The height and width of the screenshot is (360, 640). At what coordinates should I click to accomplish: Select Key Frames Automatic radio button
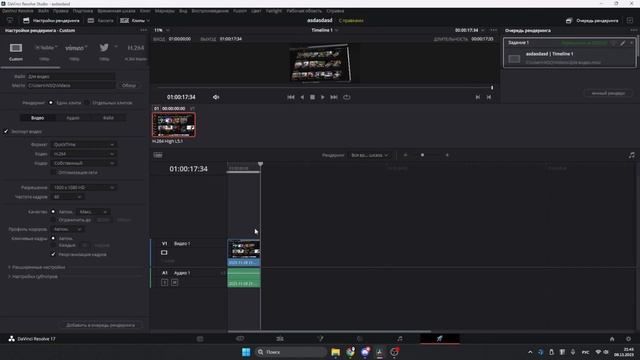53,238
